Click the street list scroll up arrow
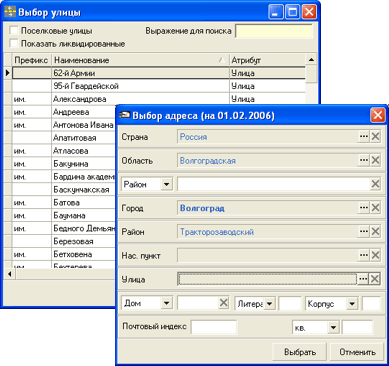 coord(311,60)
